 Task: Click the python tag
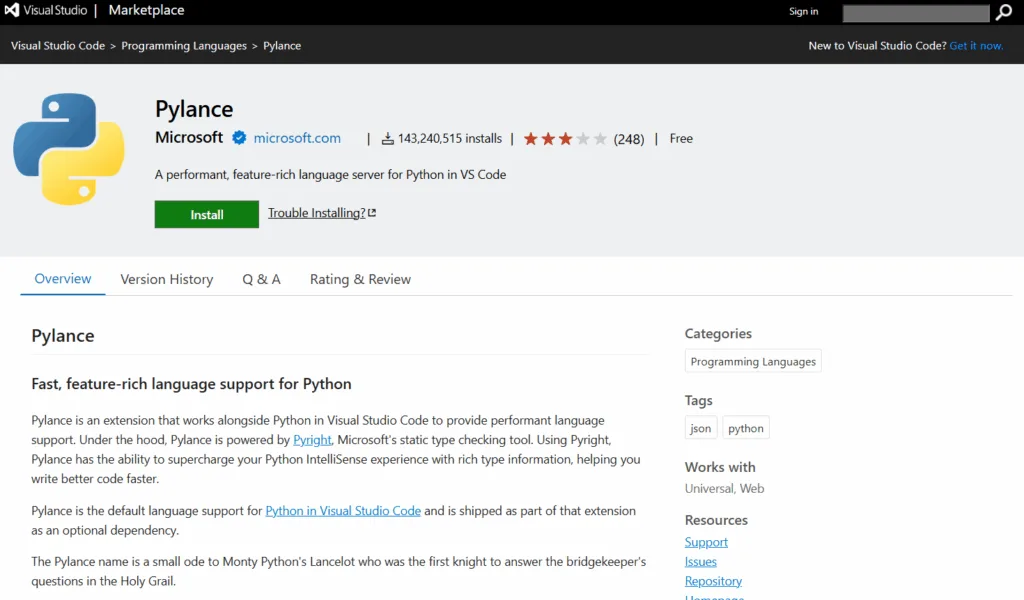point(746,428)
